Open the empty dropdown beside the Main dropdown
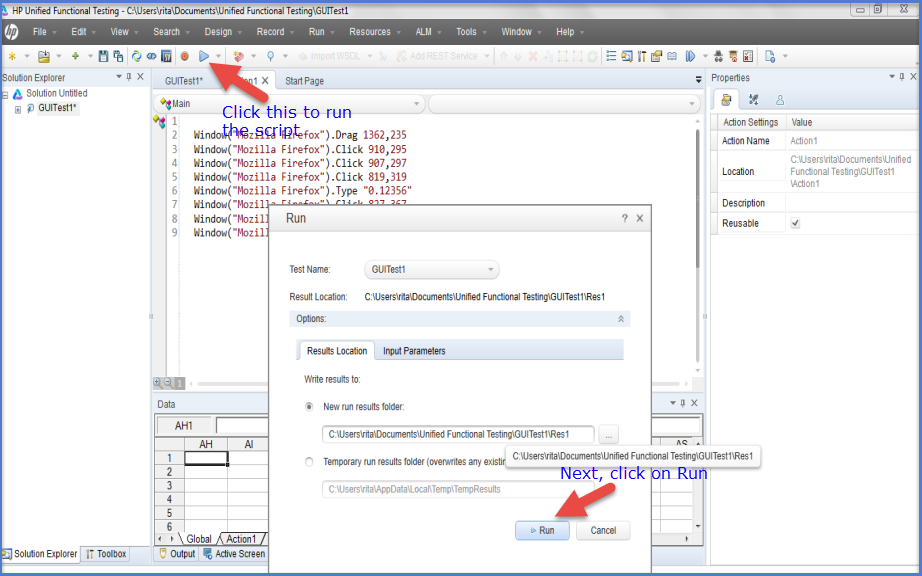922x576 pixels. pos(564,104)
